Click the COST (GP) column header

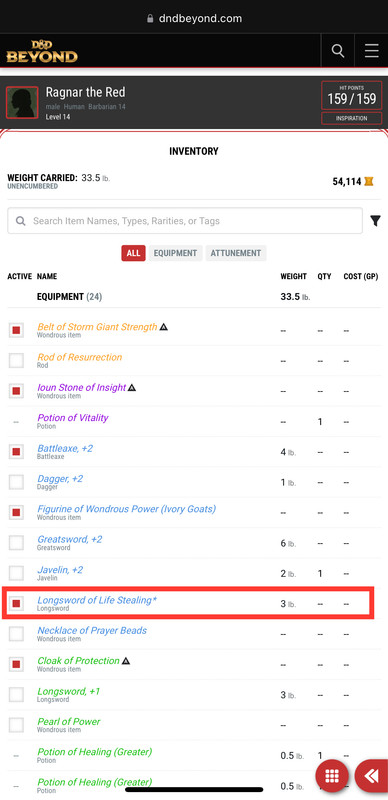[x=361, y=277]
